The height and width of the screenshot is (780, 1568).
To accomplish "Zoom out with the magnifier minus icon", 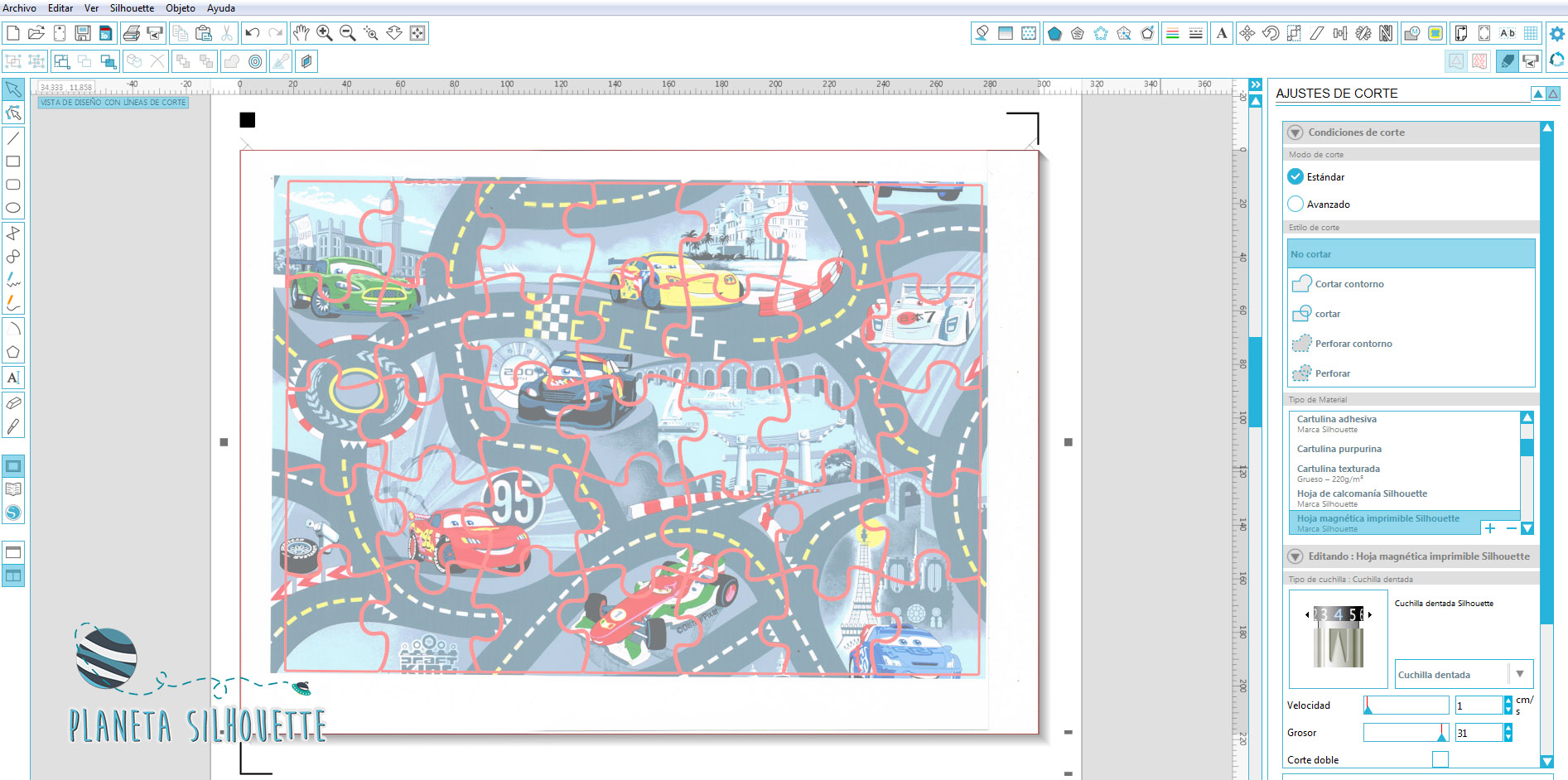I will coord(348,33).
